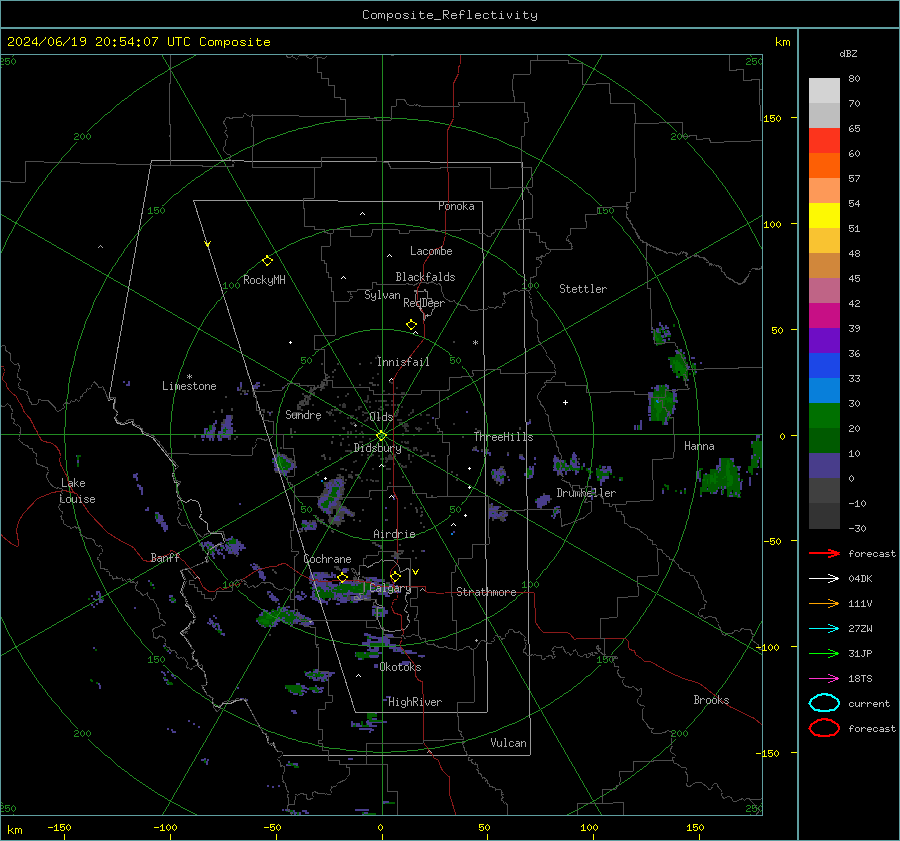
Task: Click the Drumheller city label
Action: coord(586,493)
